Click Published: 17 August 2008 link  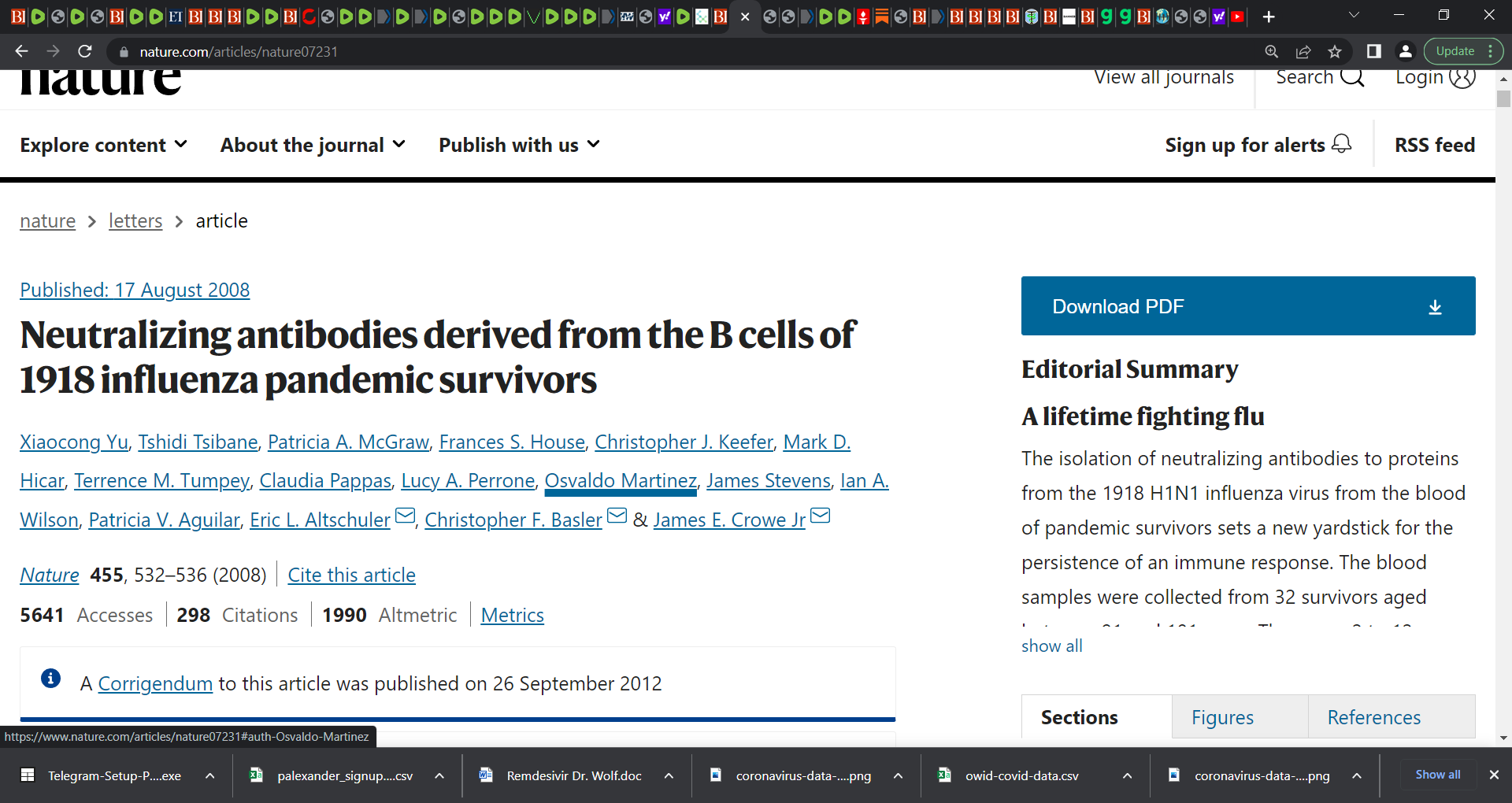pos(135,290)
